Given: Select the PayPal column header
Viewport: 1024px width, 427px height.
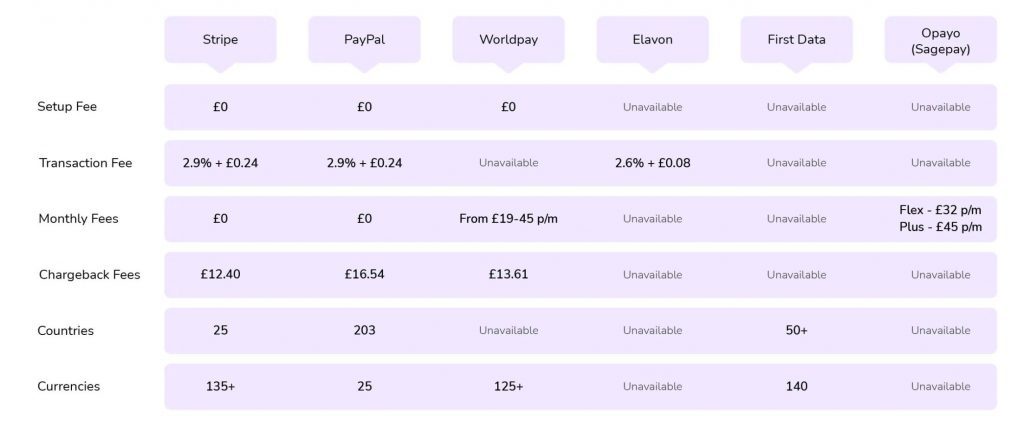Looking at the screenshot, I should 364,40.
